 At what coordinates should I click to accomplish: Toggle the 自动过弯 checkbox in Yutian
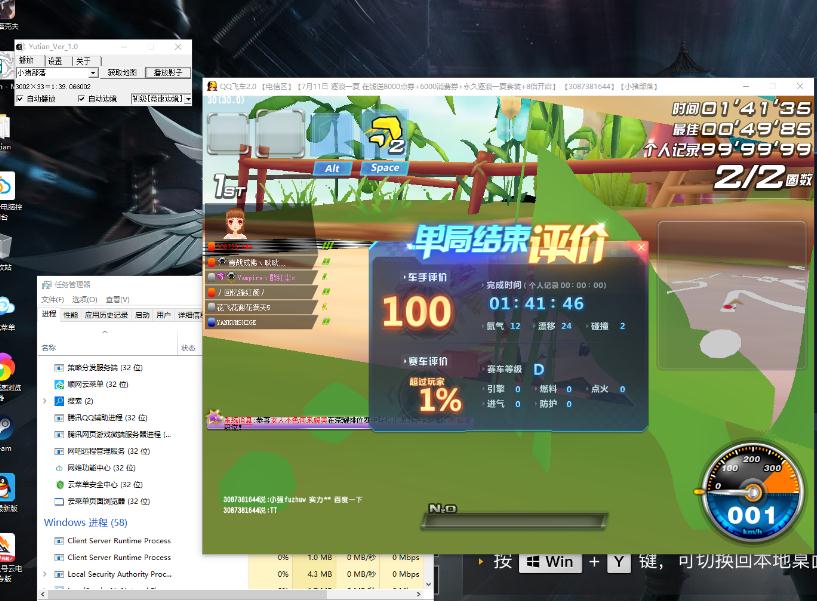pyautogui.click(x=81, y=99)
